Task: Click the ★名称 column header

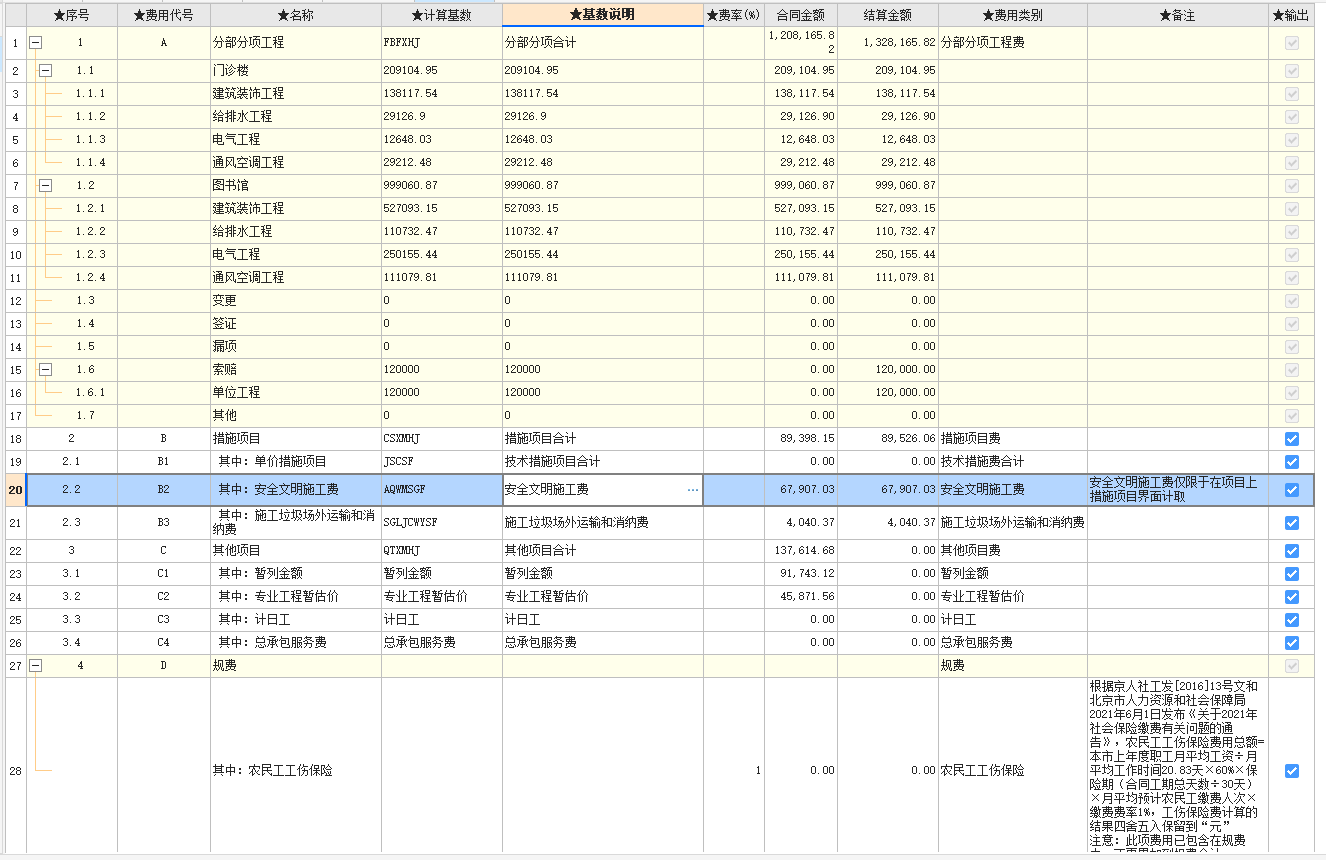Action: 296,15
